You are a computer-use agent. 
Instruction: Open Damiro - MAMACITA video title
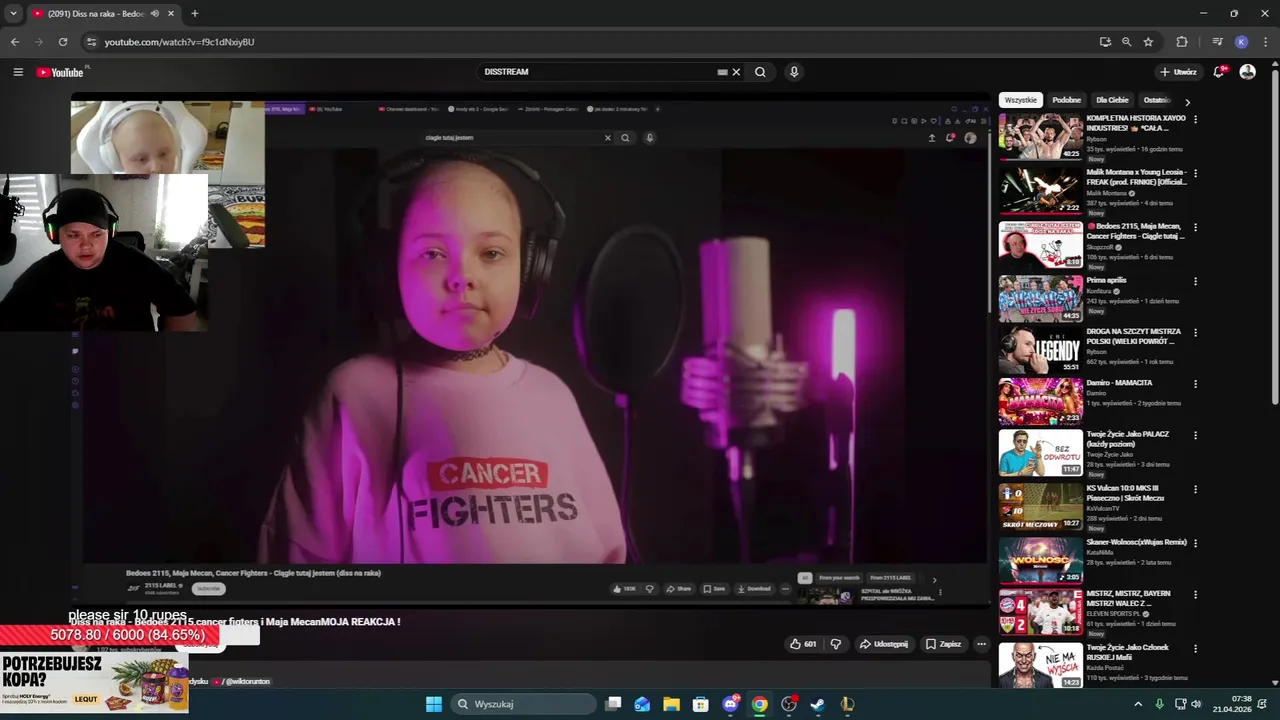pyautogui.click(x=1119, y=383)
